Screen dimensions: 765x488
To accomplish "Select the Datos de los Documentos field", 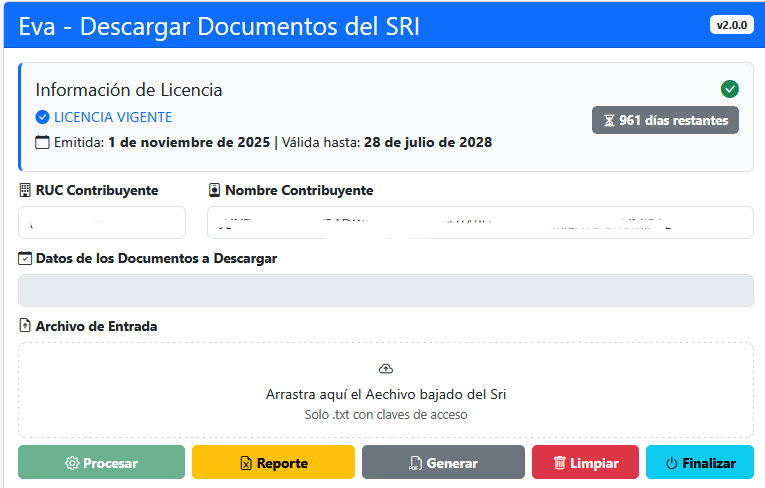I will click(x=385, y=291).
